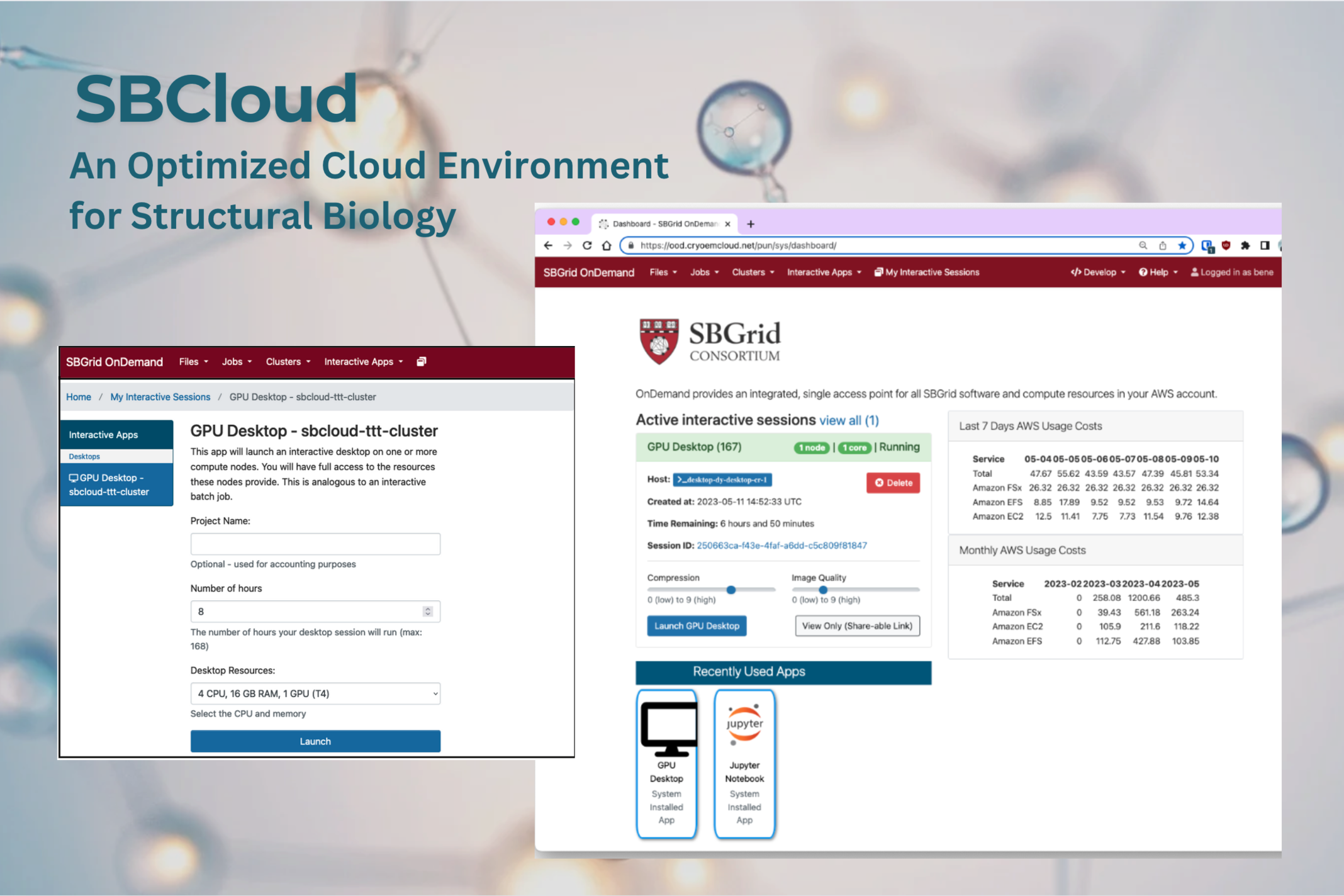Open the Develop dropdown menu
This screenshot has width=1344, height=896.
point(1097,272)
